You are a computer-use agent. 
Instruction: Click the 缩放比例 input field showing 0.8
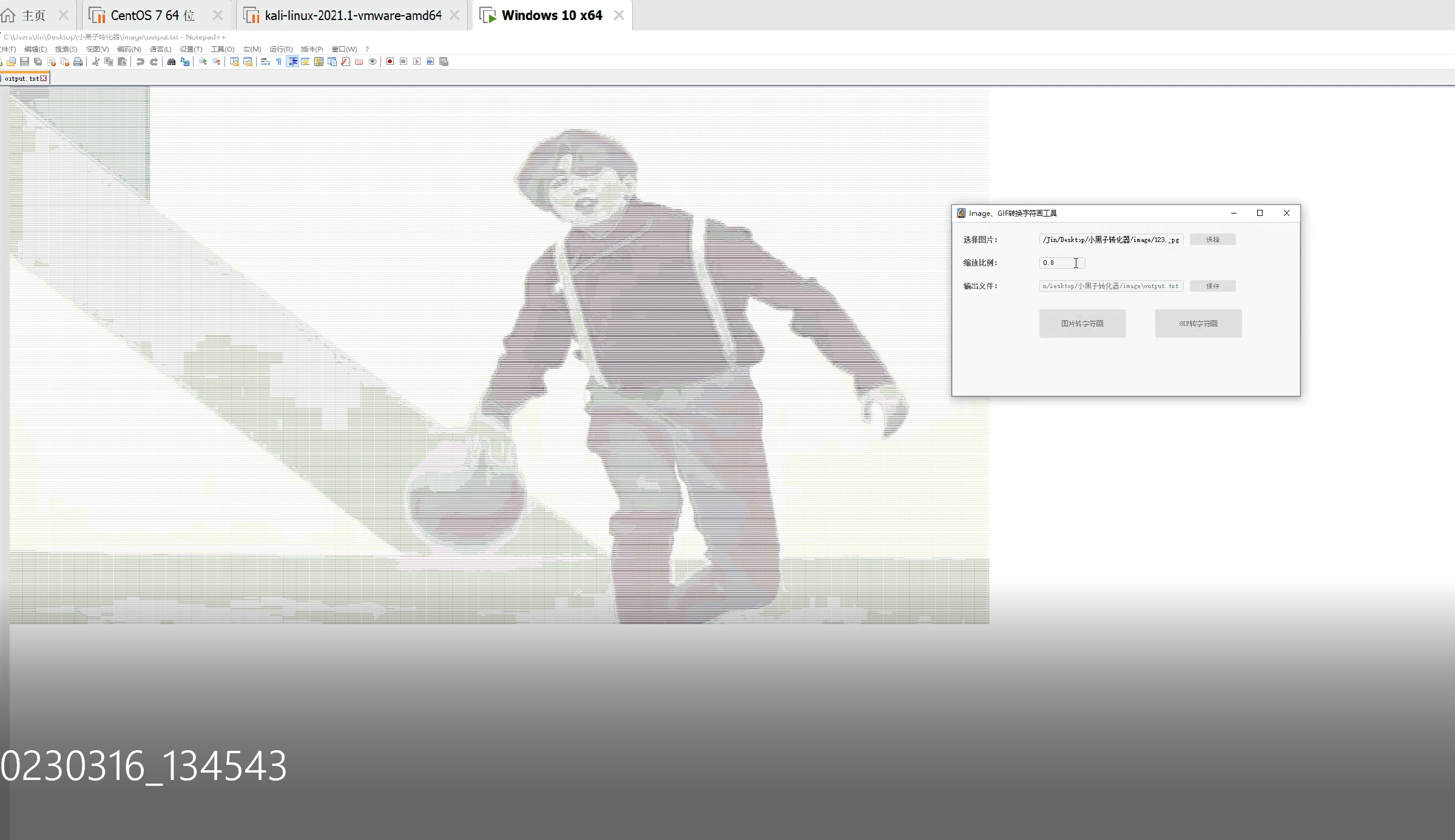click(x=1061, y=263)
